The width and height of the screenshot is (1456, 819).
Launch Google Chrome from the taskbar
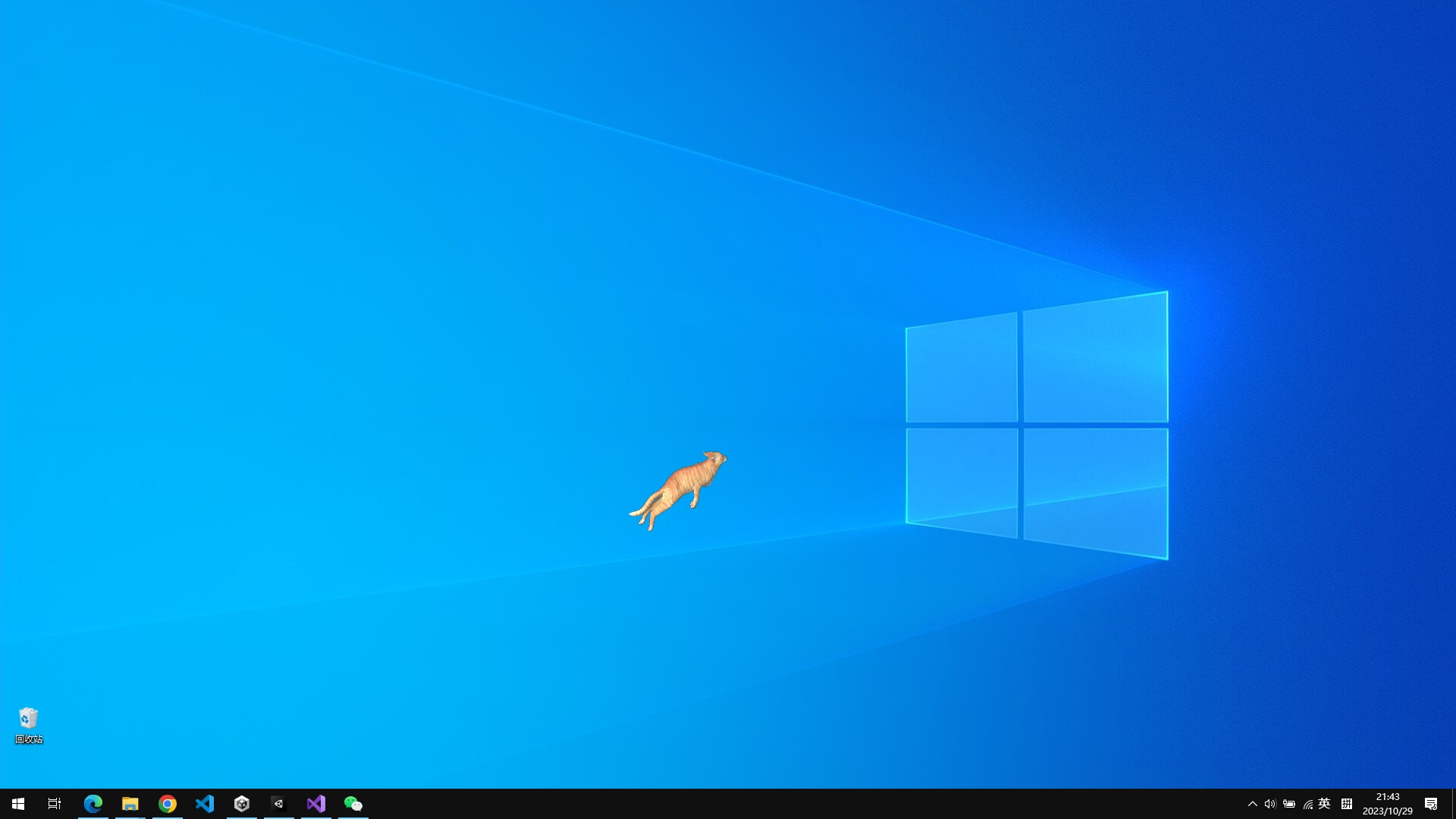point(168,804)
